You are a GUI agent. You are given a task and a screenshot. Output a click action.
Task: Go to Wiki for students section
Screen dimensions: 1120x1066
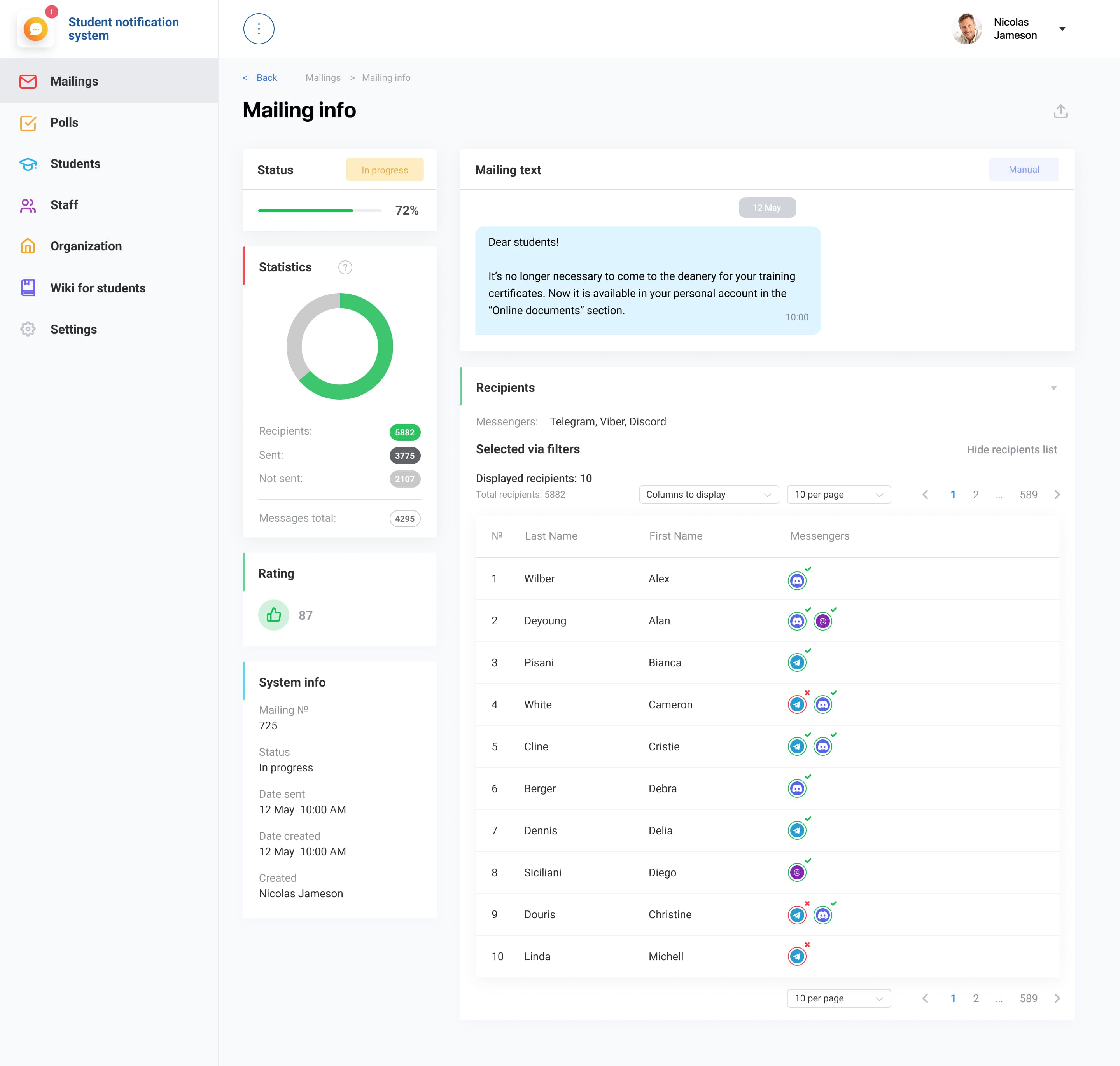pos(98,288)
